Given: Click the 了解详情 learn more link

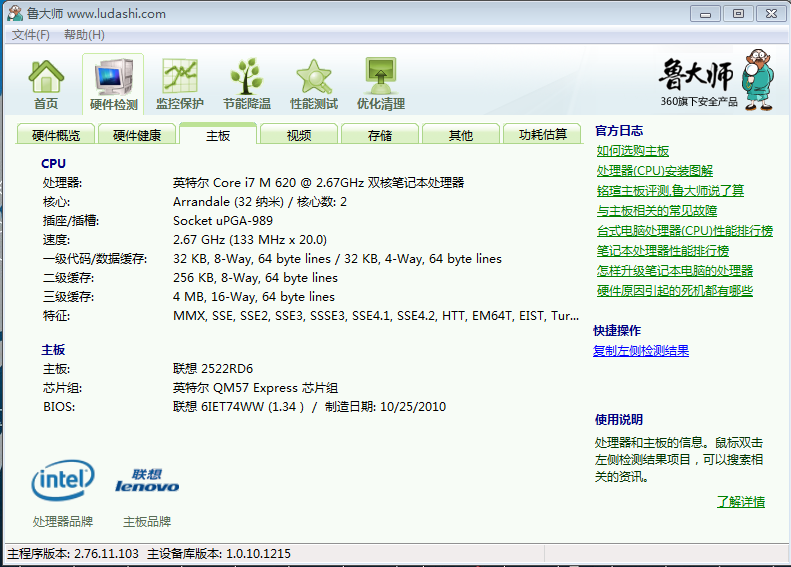Looking at the screenshot, I should coord(741,501).
